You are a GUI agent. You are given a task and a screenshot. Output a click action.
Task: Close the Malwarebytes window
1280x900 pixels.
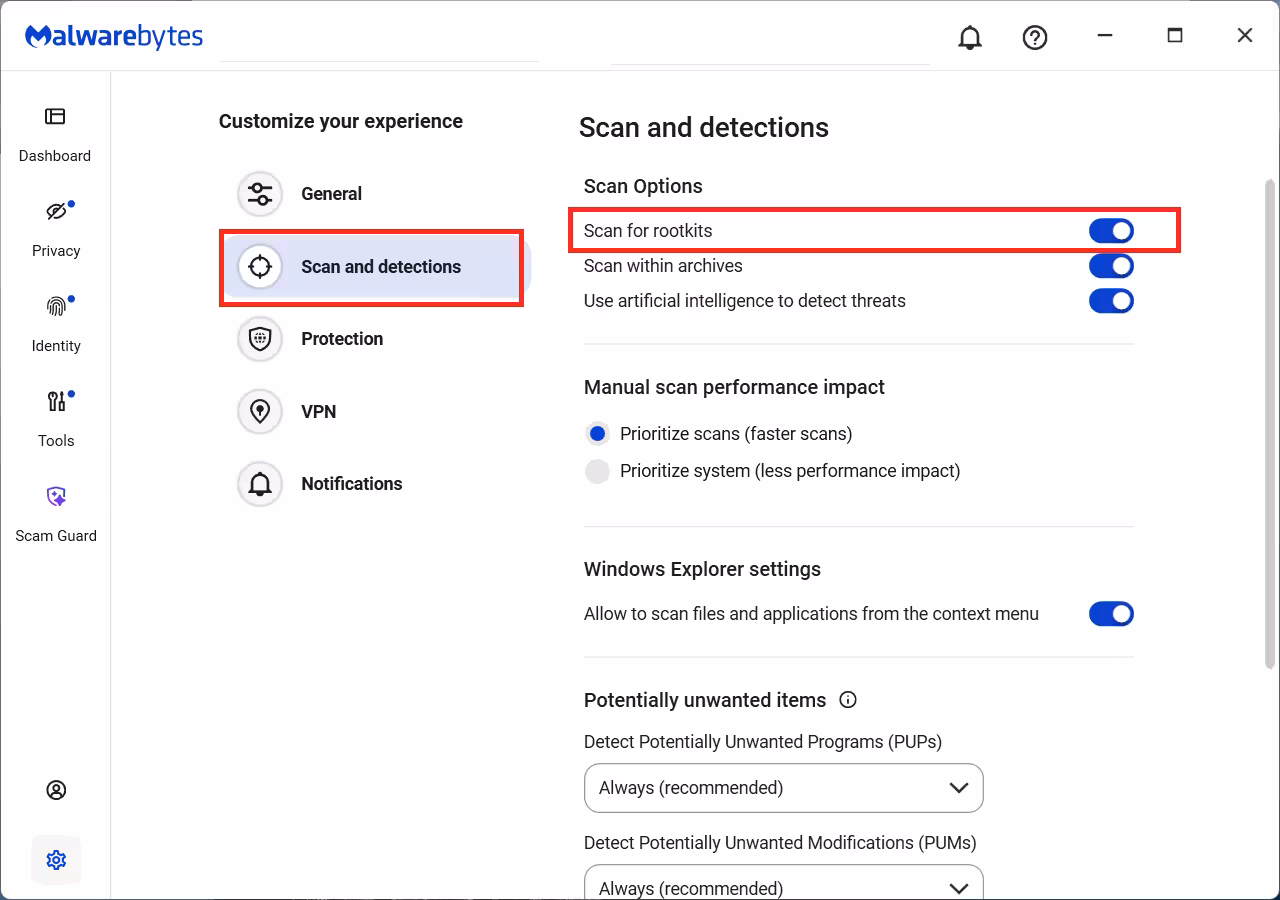click(x=1245, y=35)
